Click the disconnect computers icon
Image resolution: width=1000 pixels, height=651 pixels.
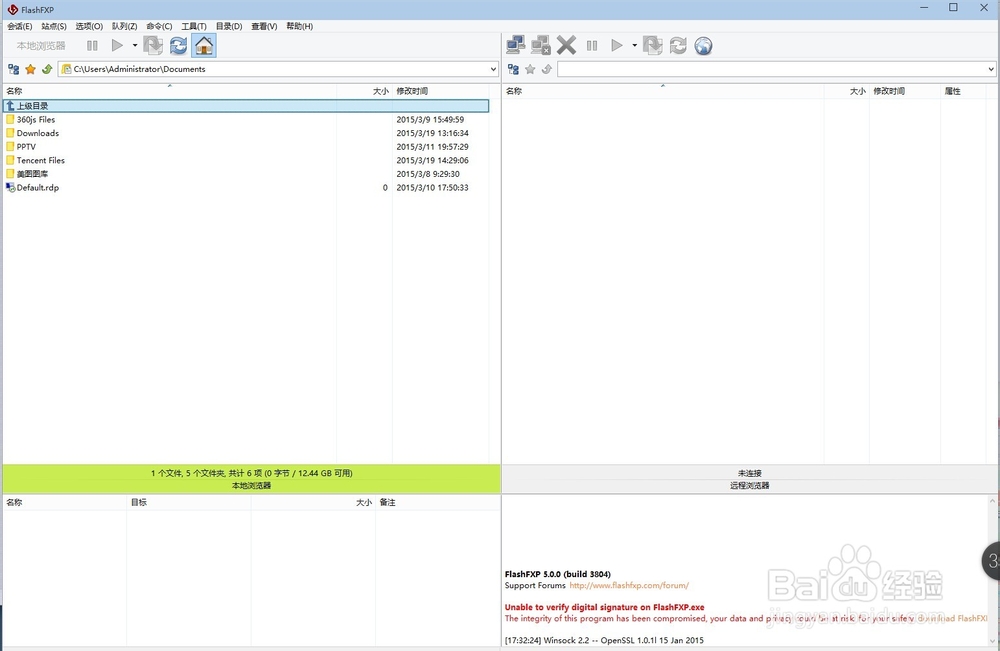[541, 46]
